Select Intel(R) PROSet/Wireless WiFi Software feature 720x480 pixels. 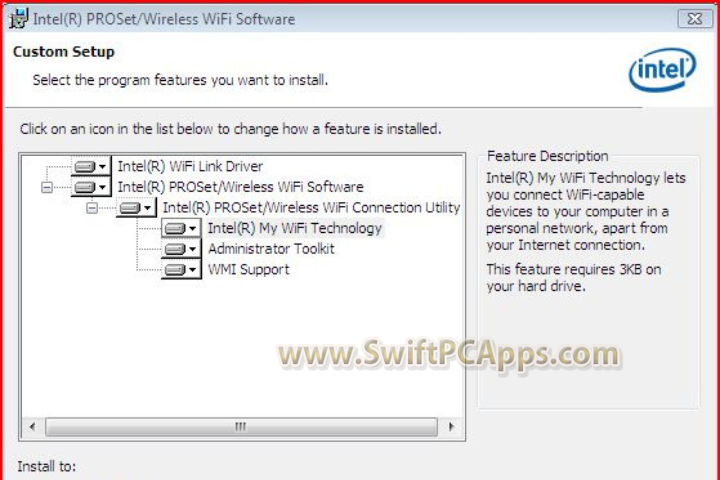click(x=241, y=187)
